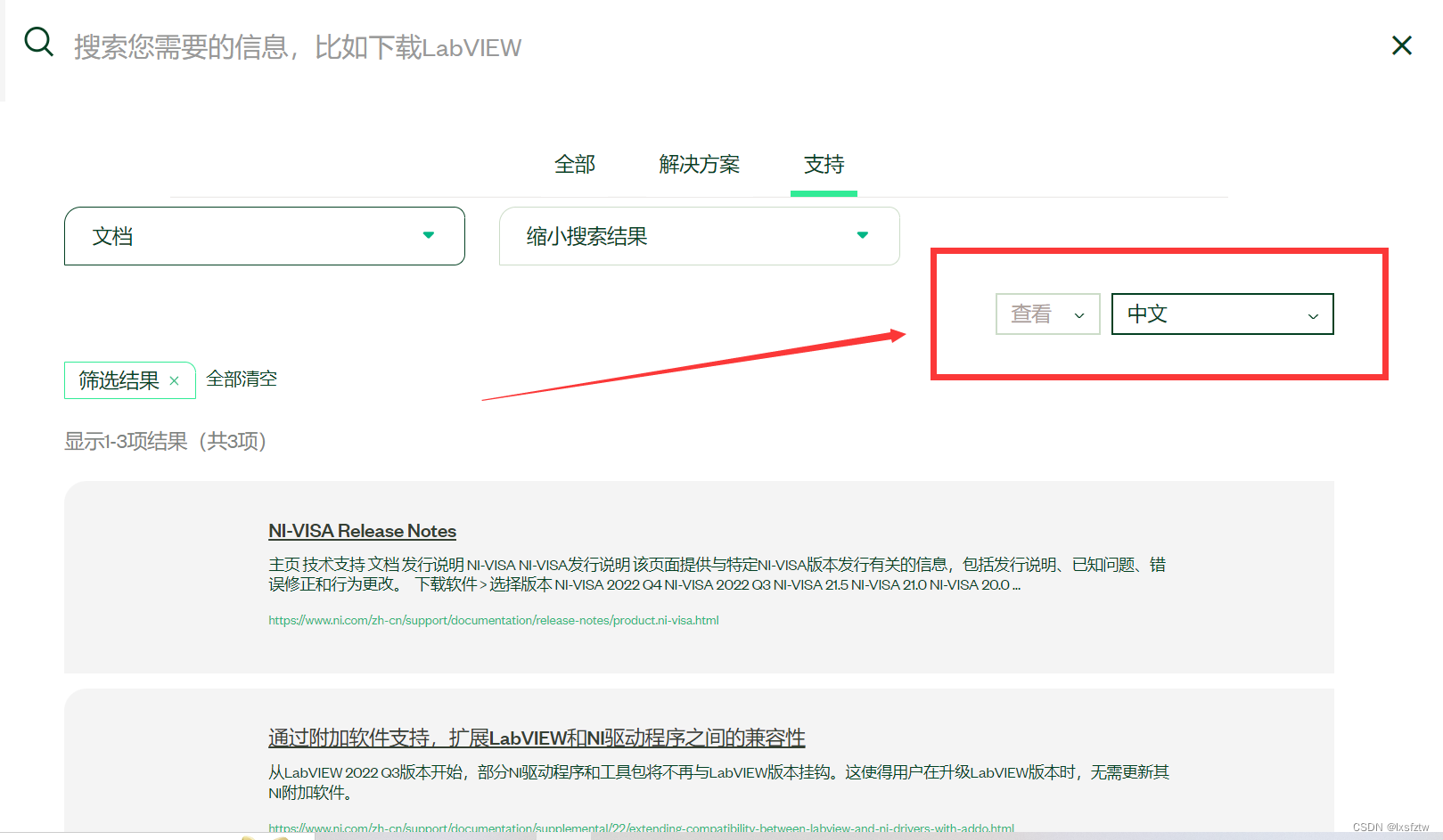This screenshot has height=840, width=1443.
Task: Click the release-notes URL under NI-VISA result
Action: (494, 620)
